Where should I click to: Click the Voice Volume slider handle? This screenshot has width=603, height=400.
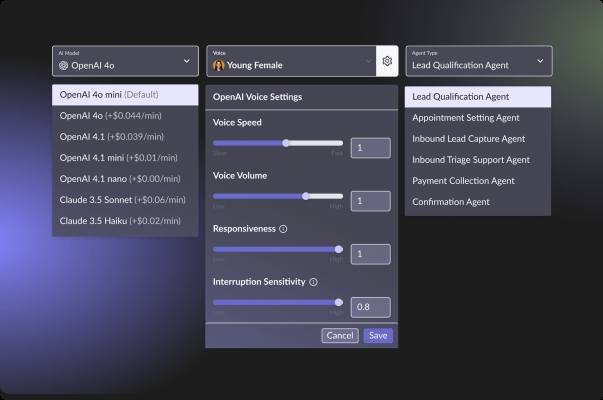pyautogui.click(x=306, y=196)
